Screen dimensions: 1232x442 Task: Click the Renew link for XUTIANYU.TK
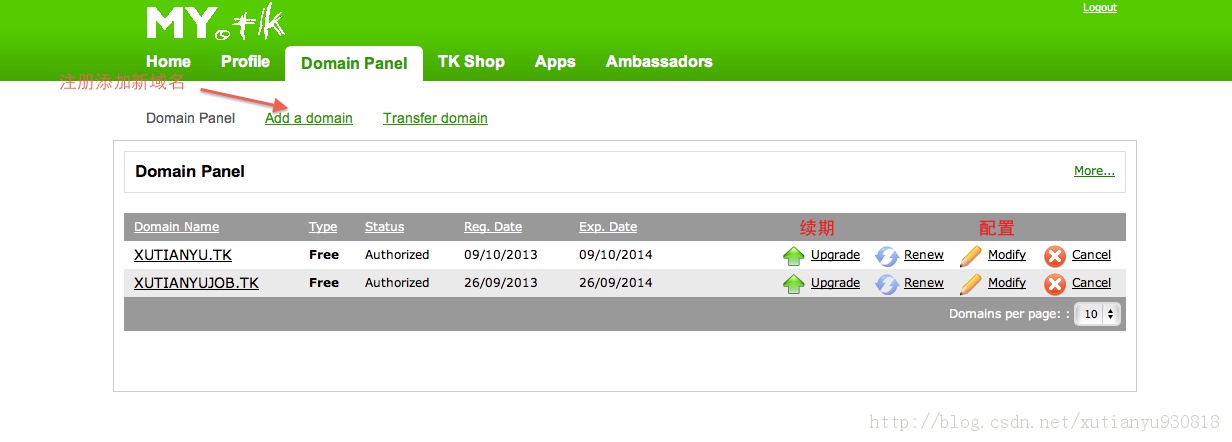click(x=924, y=255)
